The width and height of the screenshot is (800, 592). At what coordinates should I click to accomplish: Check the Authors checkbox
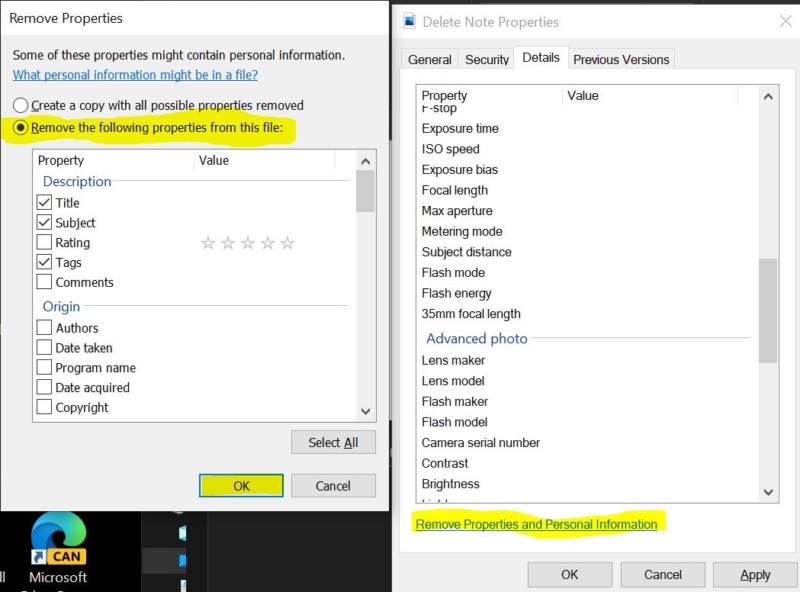pos(45,327)
